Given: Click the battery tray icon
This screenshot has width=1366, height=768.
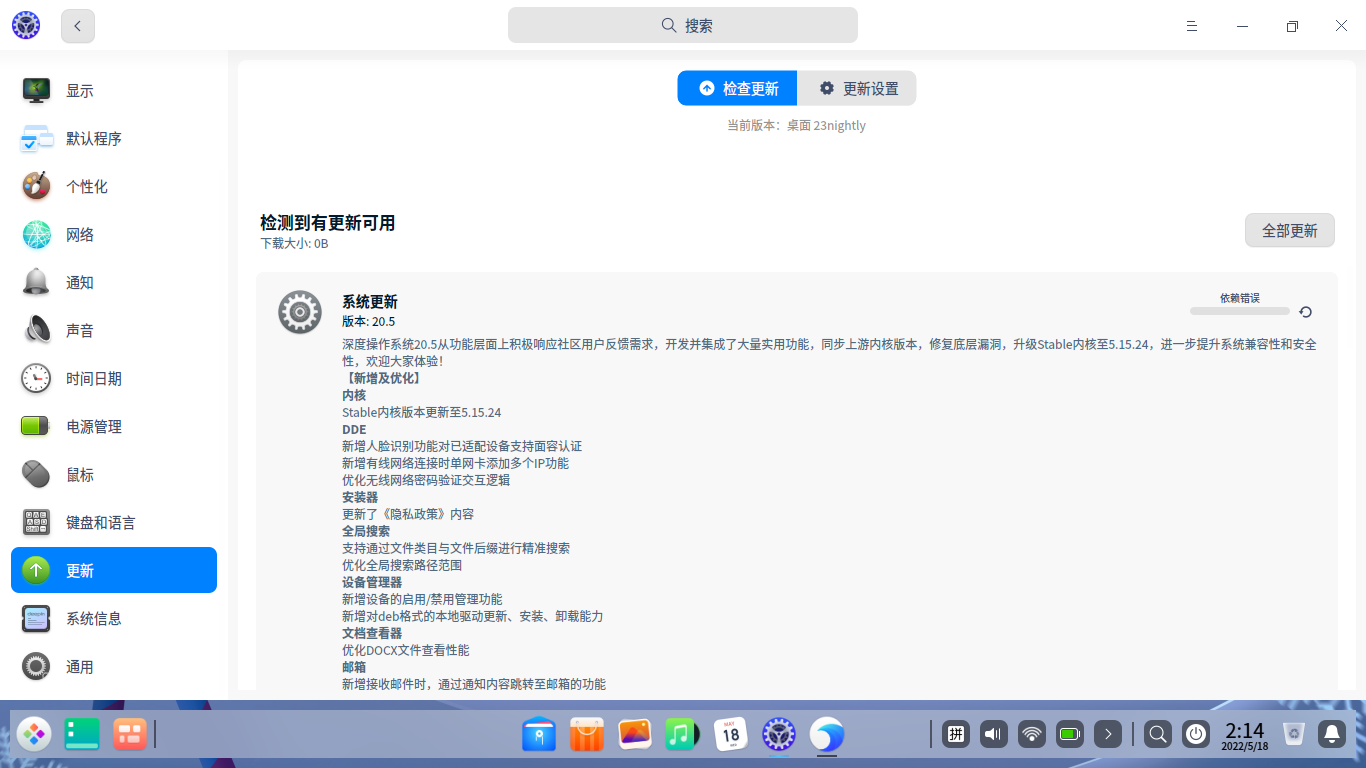Looking at the screenshot, I should pyautogui.click(x=1070, y=735).
